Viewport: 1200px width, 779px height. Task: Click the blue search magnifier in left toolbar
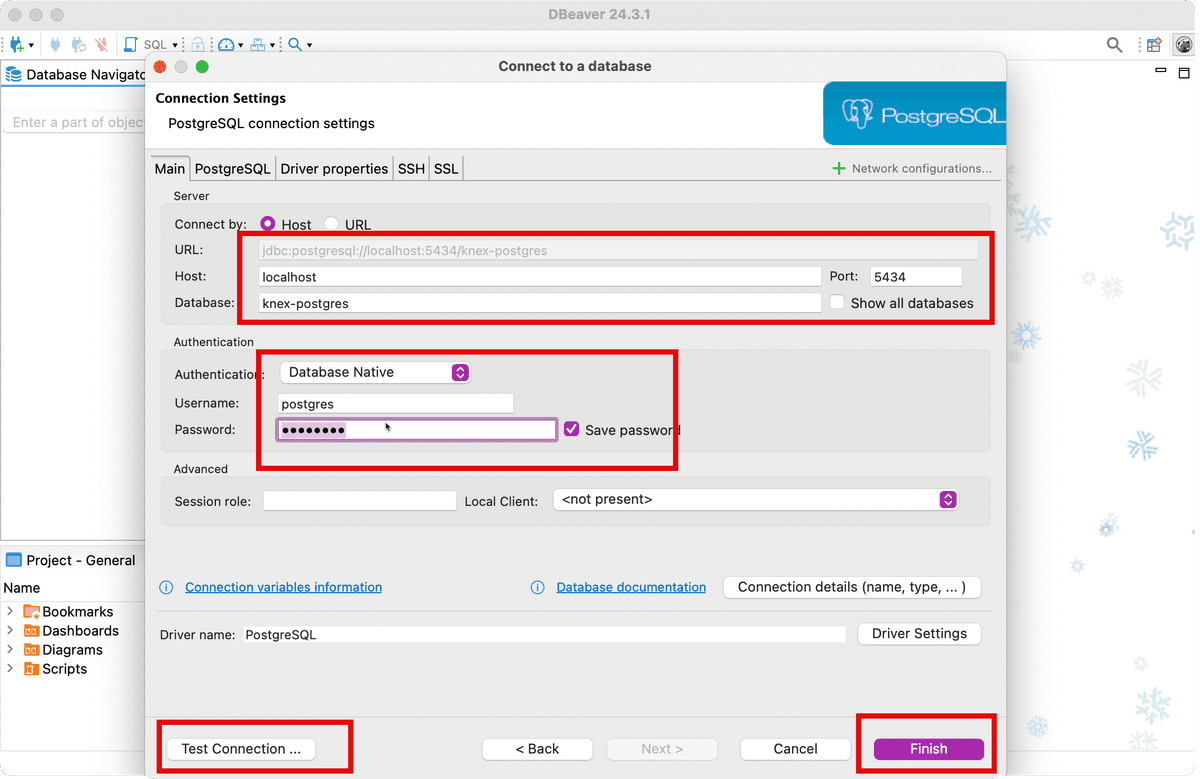[295, 45]
